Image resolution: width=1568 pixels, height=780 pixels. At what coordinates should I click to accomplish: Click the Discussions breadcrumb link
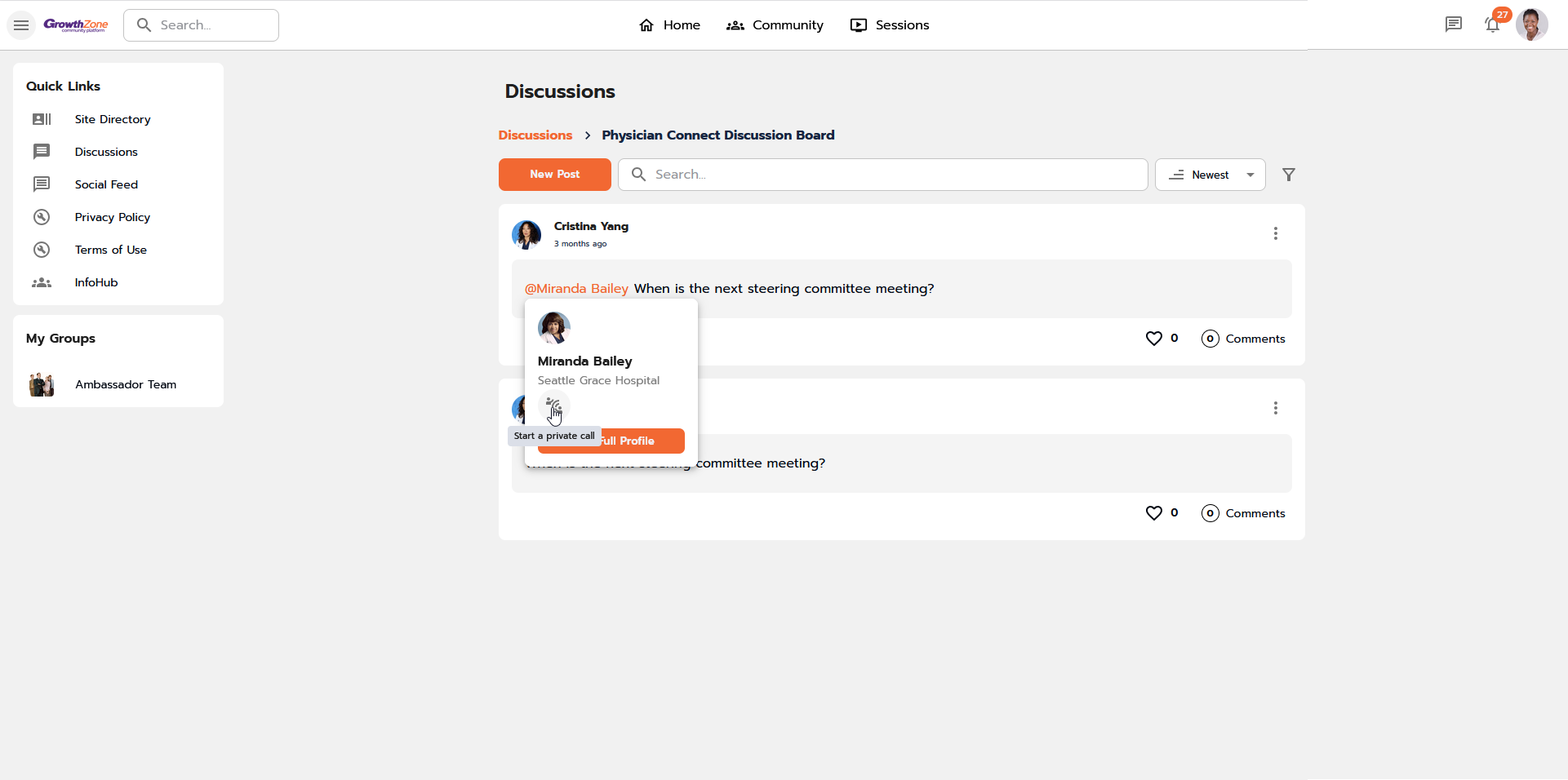point(535,135)
